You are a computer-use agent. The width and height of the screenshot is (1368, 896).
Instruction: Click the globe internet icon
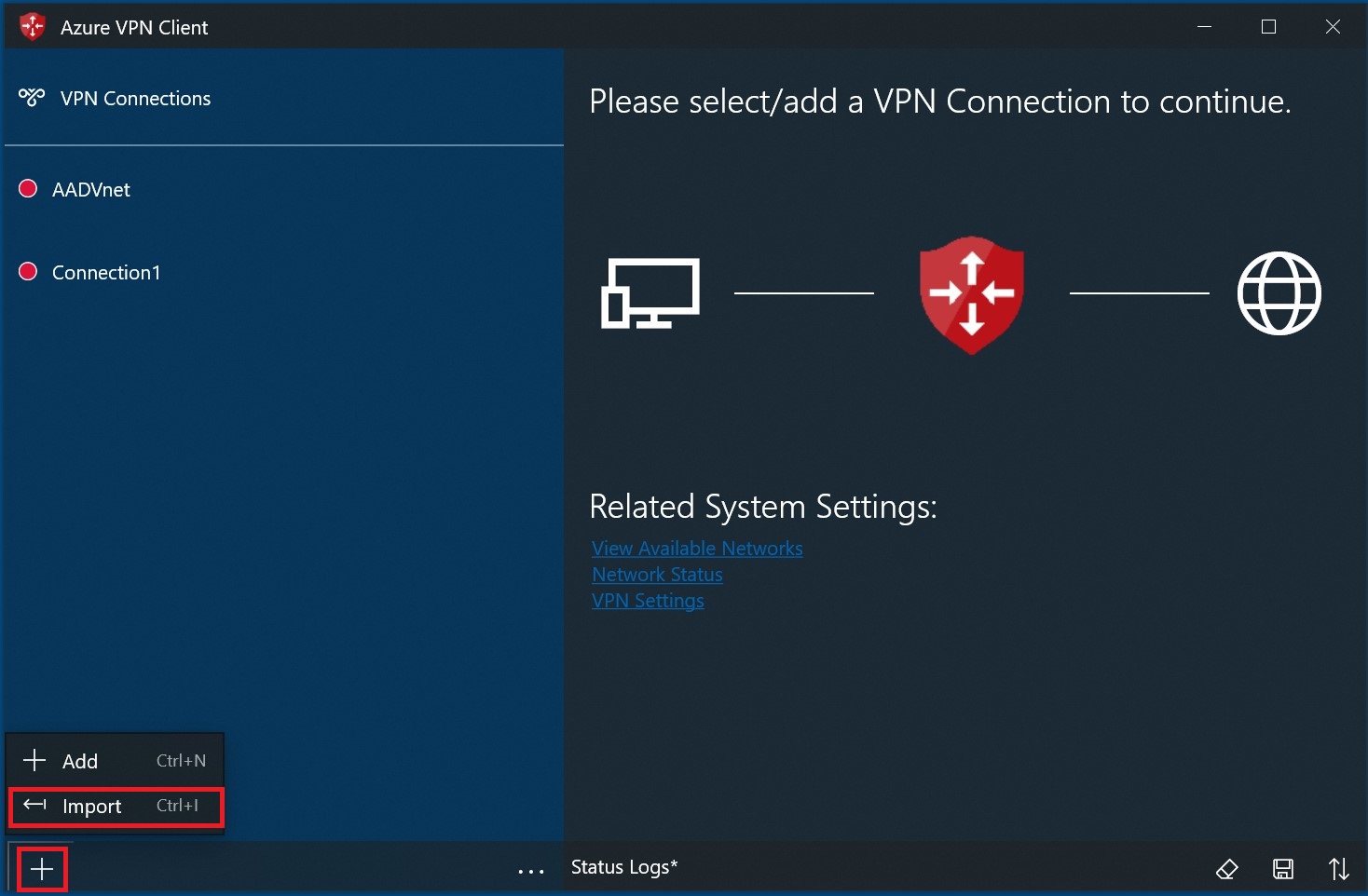pyautogui.click(x=1279, y=292)
